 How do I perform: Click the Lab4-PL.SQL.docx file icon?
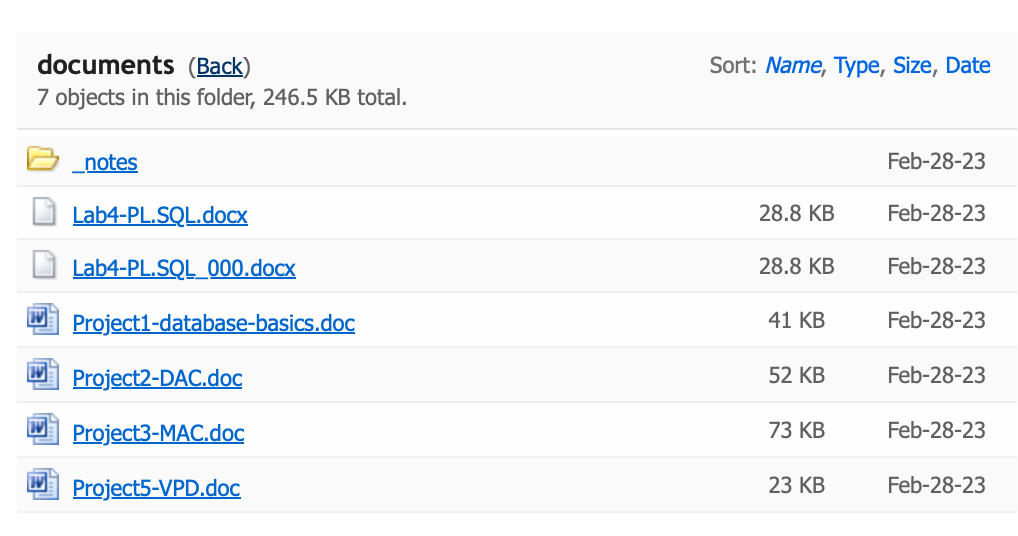click(x=43, y=212)
